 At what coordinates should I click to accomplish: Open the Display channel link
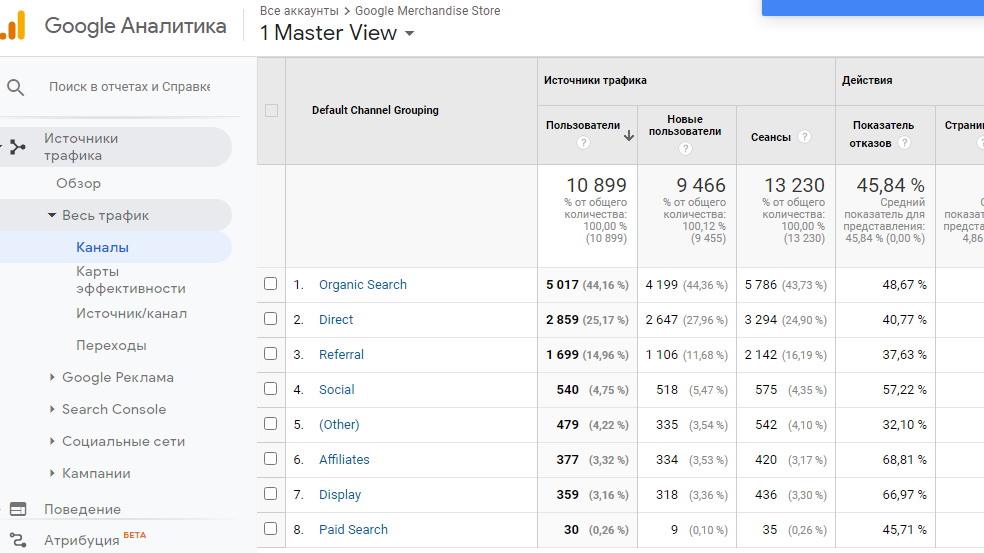pyautogui.click(x=340, y=495)
